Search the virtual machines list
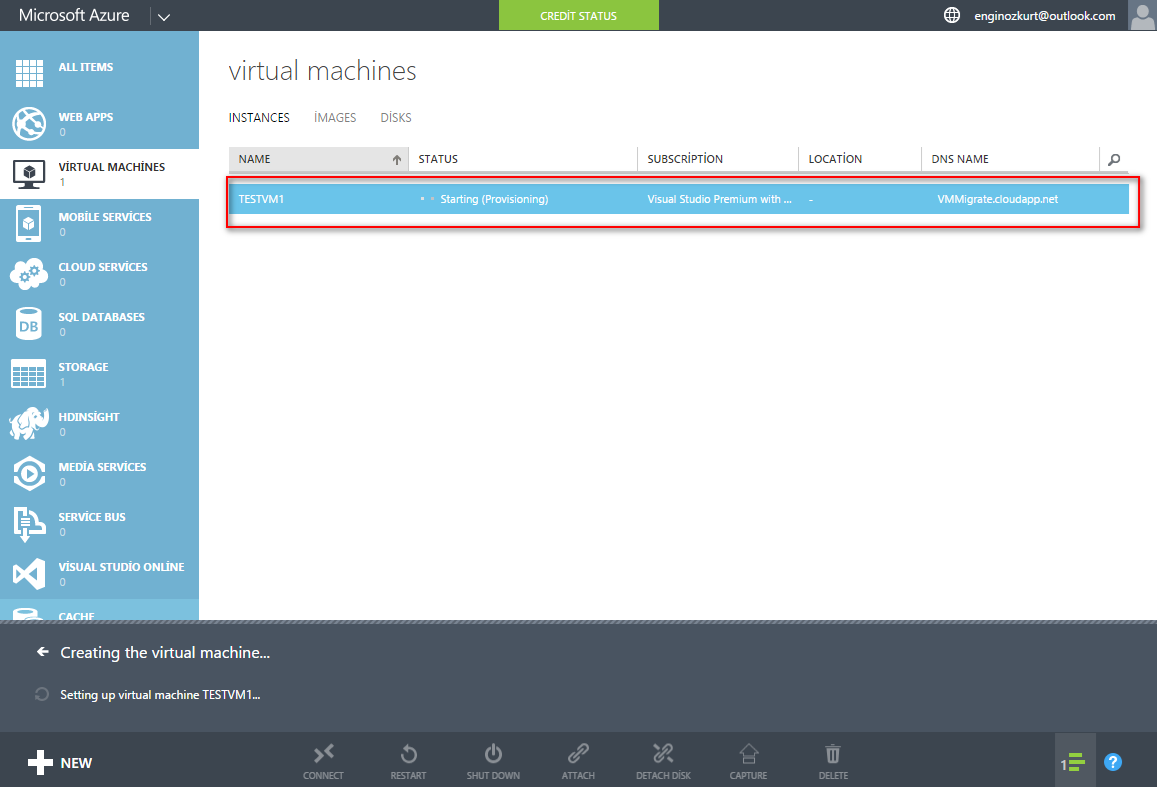This screenshot has height=787, width=1157. [1114, 159]
